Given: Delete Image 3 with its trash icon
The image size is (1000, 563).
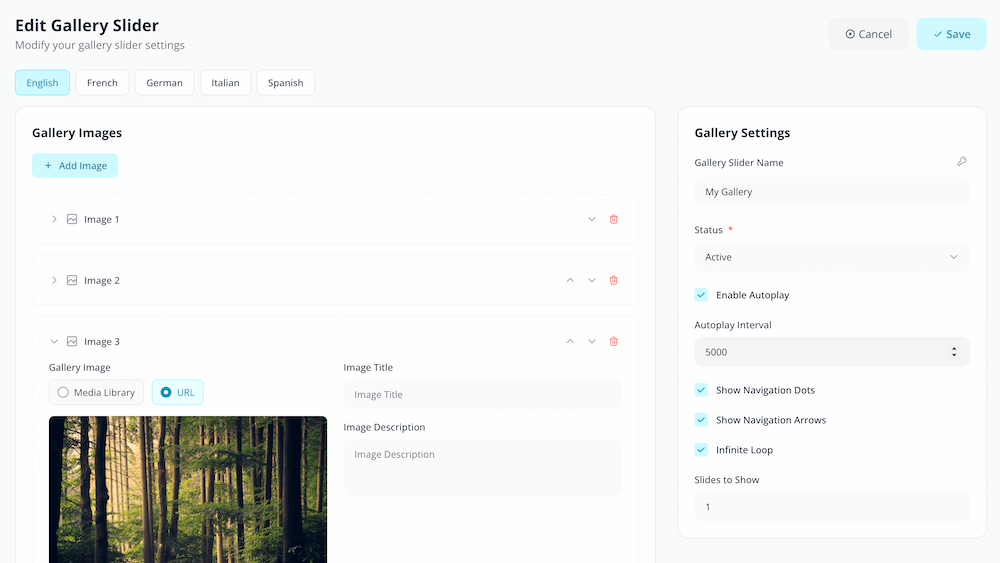Looking at the screenshot, I should pyautogui.click(x=614, y=342).
